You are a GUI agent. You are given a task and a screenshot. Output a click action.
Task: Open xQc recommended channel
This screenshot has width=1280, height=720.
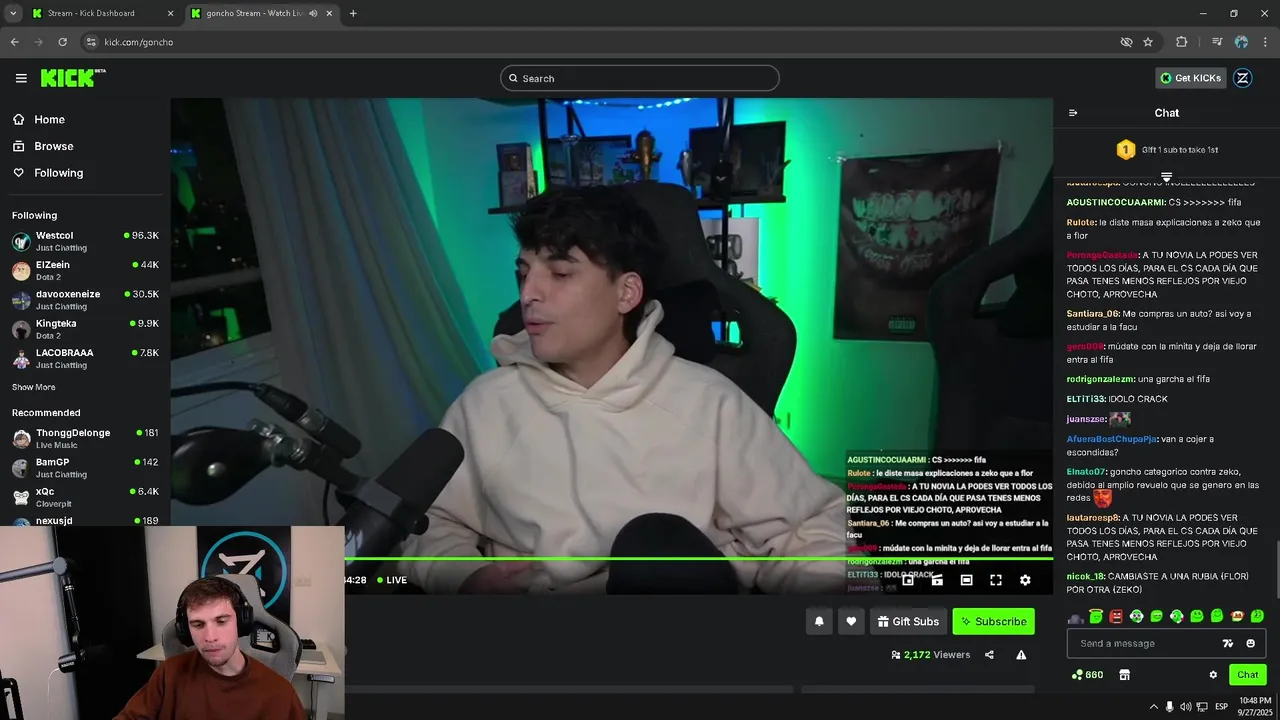click(85, 497)
